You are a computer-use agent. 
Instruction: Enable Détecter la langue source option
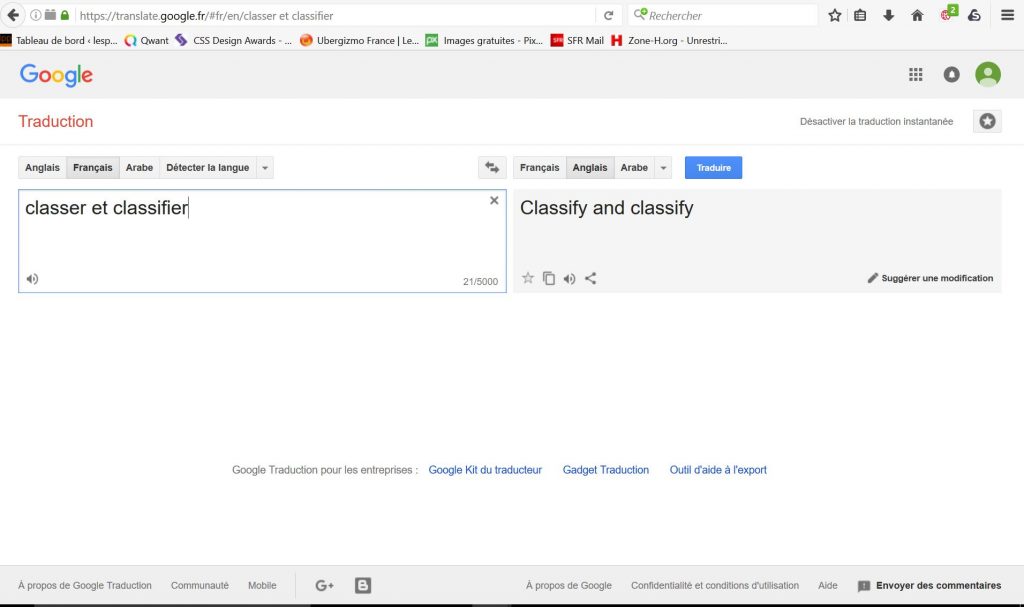click(207, 168)
